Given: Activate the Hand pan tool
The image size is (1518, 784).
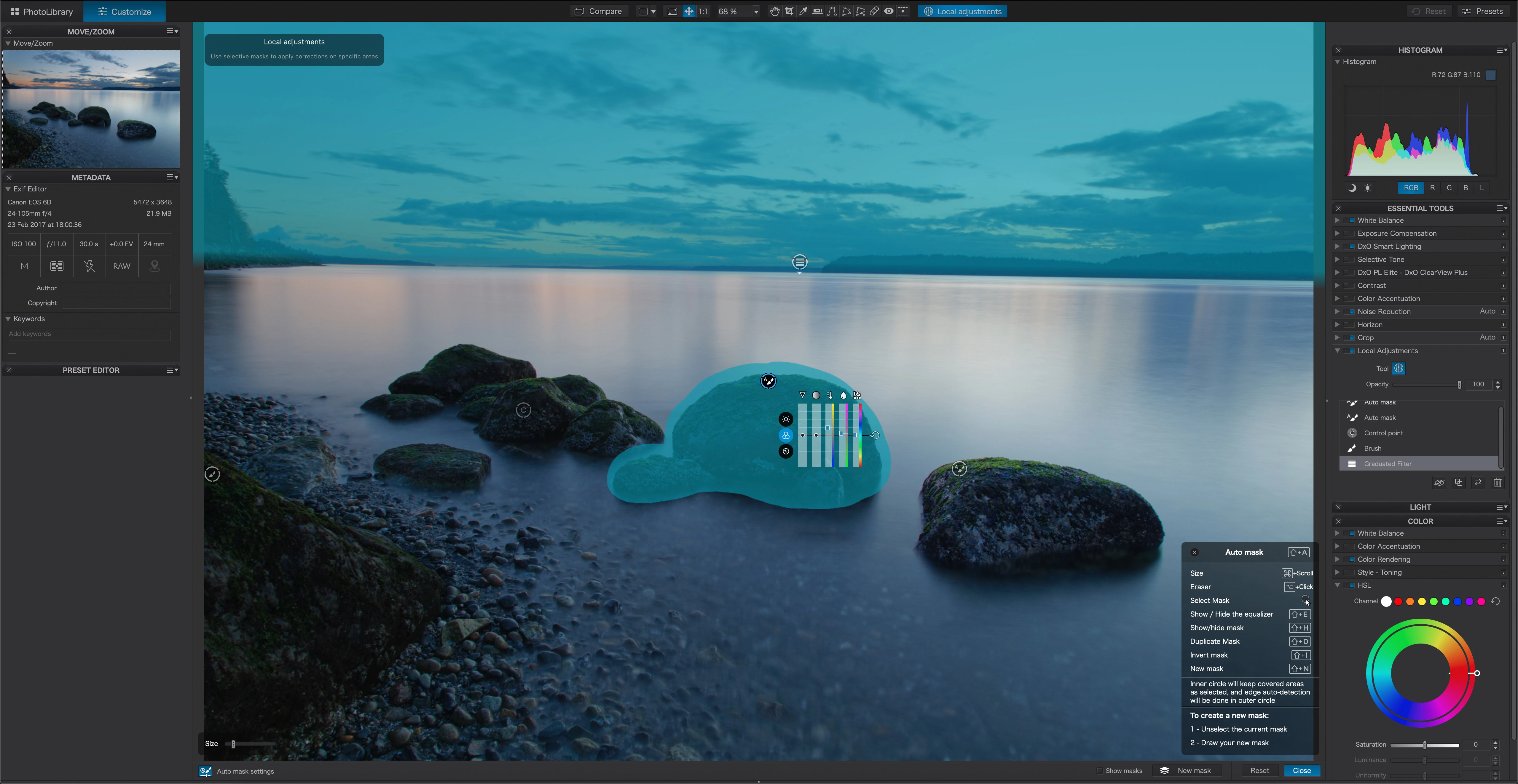Looking at the screenshot, I should (x=774, y=11).
